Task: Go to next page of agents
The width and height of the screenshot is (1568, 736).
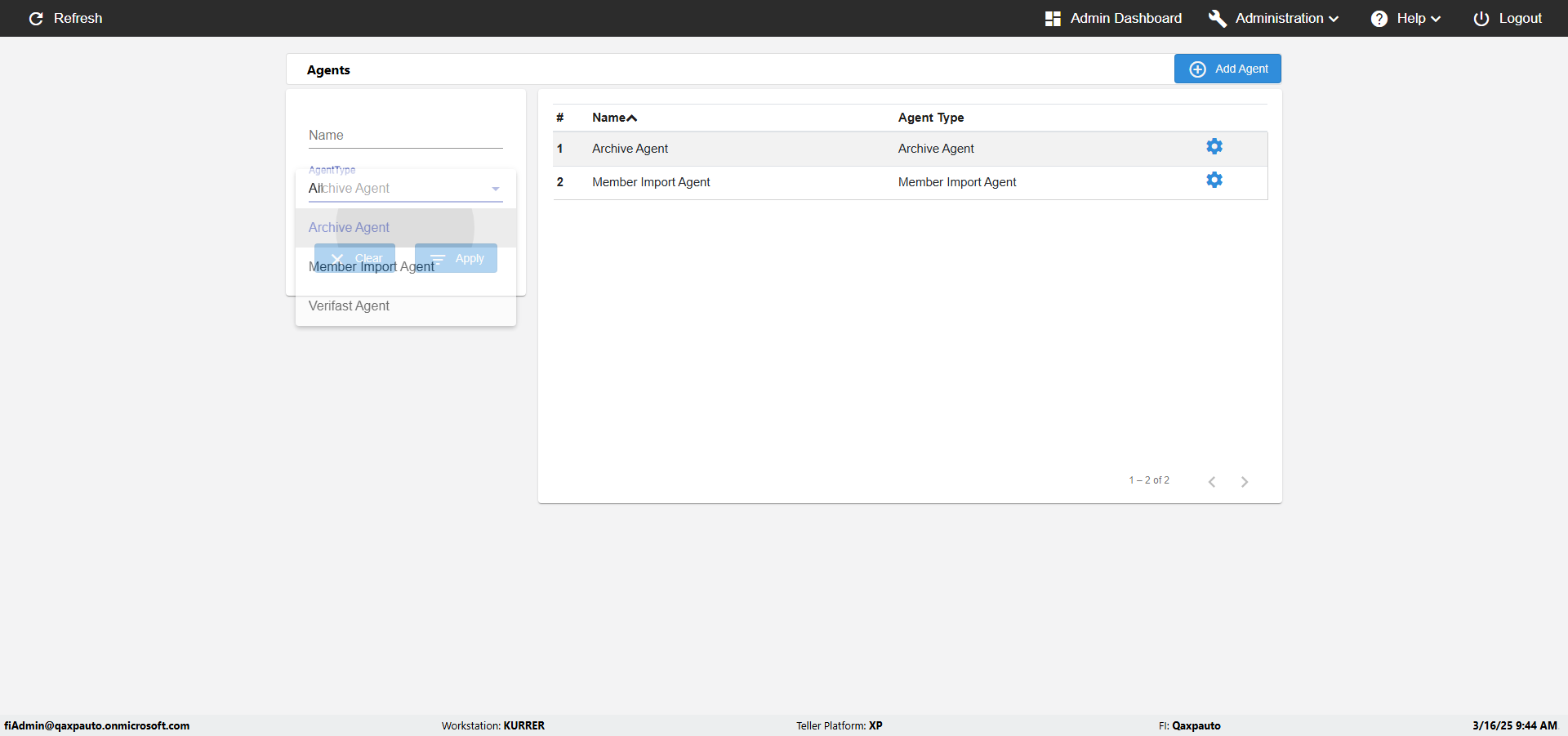Action: (x=1245, y=482)
